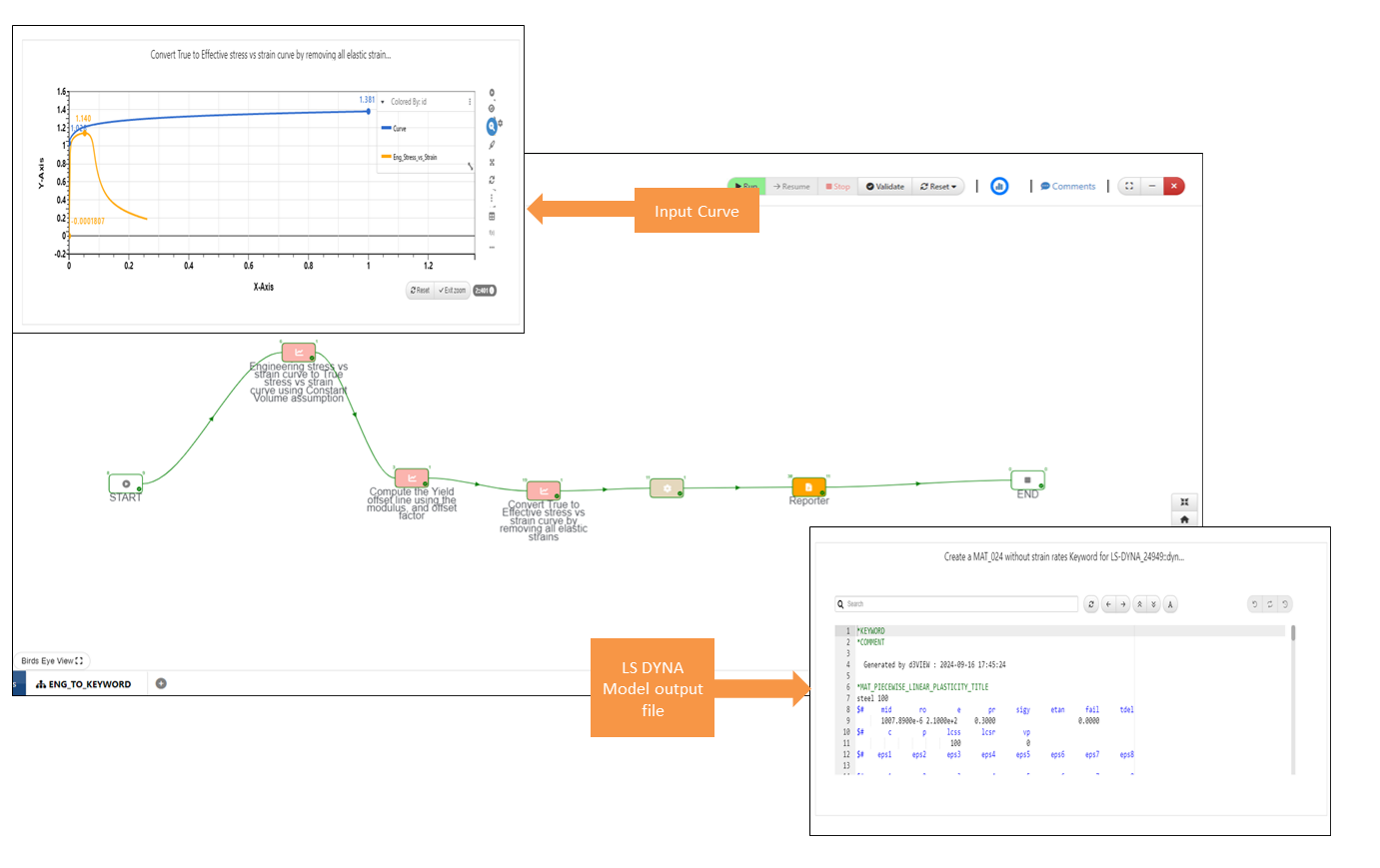
Task: Toggle the dark pill switch near Exit zoom
Action: pyautogui.click(x=485, y=291)
